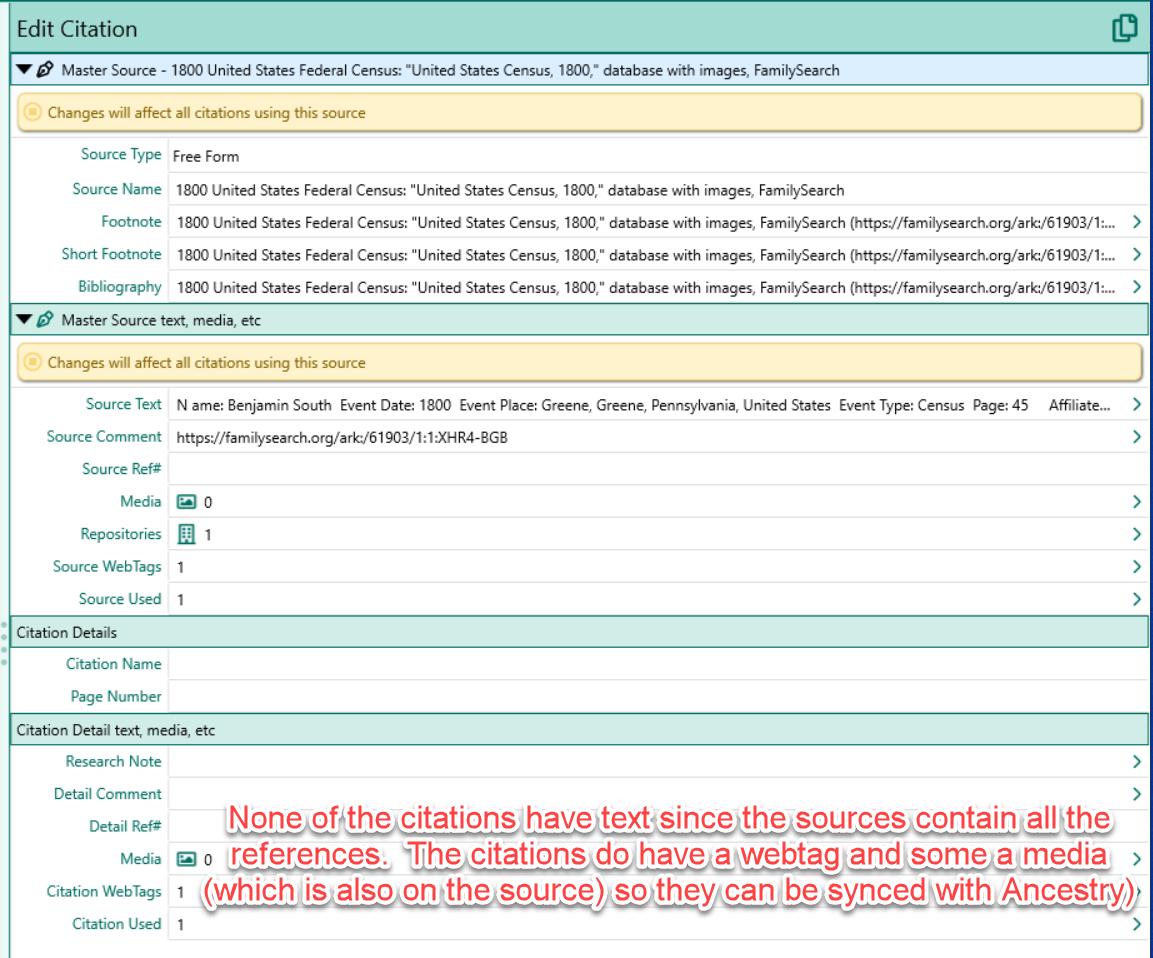Open the Detail Comment chevron
Image resolution: width=1153 pixels, height=958 pixels.
pyautogui.click(x=1137, y=794)
